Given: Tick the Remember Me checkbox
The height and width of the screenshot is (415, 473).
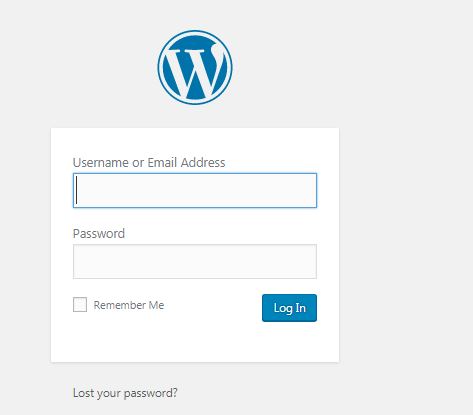Looking at the screenshot, I should (x=80, y=305).
